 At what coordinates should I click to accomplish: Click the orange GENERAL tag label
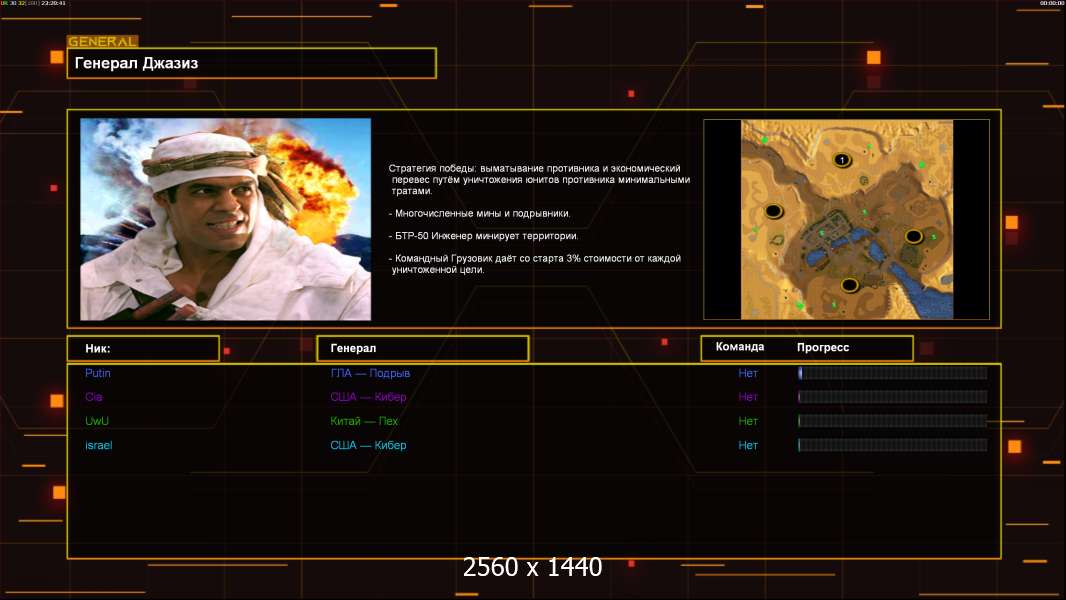(x=103, y=41)
